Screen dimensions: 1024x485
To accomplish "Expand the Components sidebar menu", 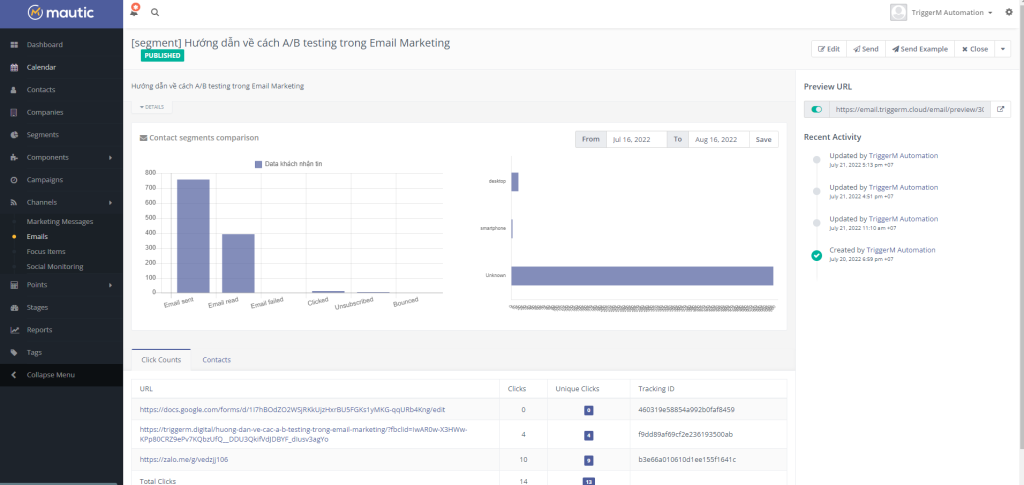I will (62, 157).
